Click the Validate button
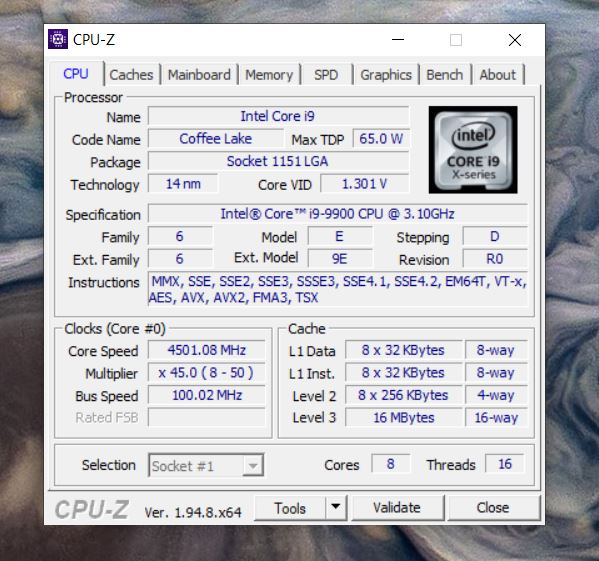This screenshot has height=561, width=599. point(397,508)
